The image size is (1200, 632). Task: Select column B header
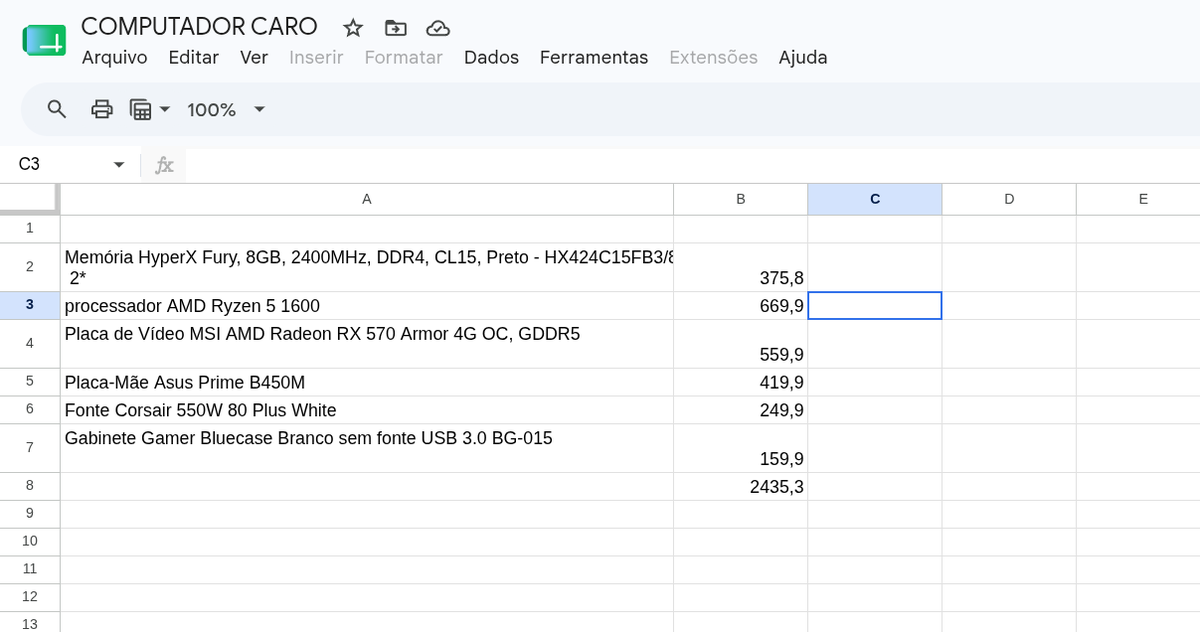coord(741,199)
